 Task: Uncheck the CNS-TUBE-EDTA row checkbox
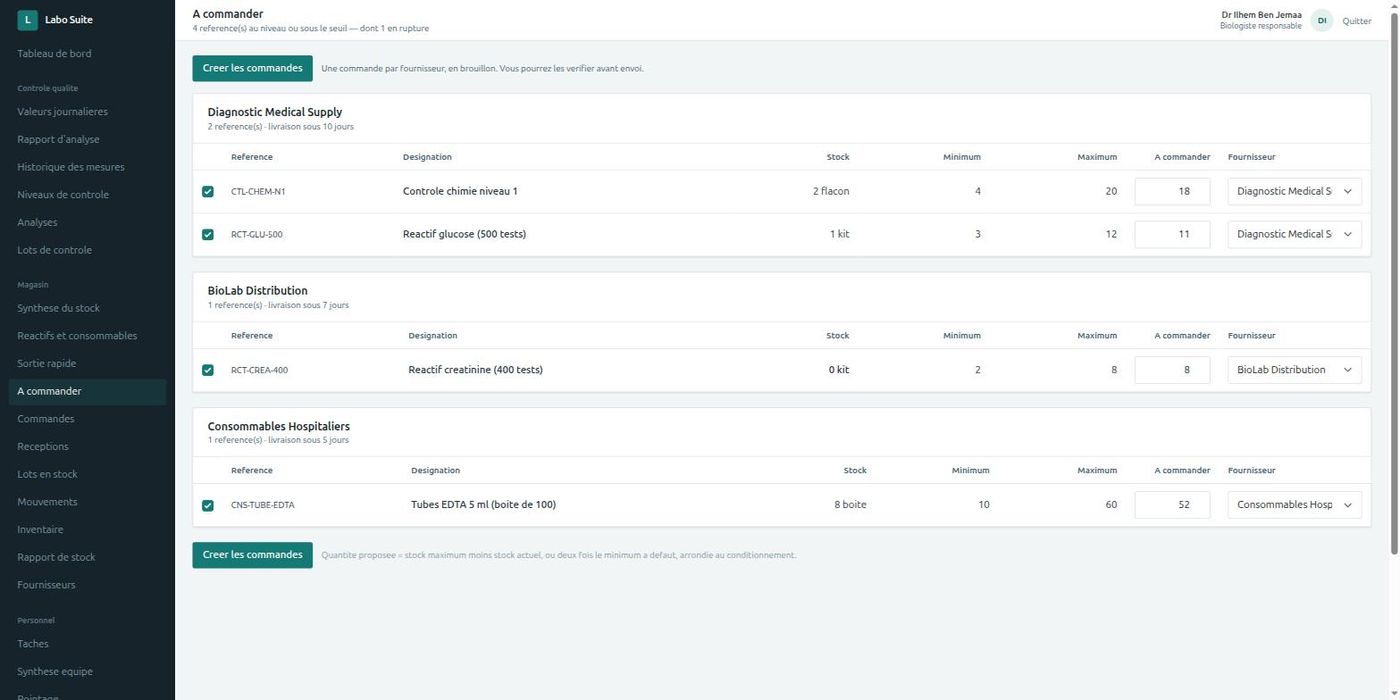pos(208,505)
